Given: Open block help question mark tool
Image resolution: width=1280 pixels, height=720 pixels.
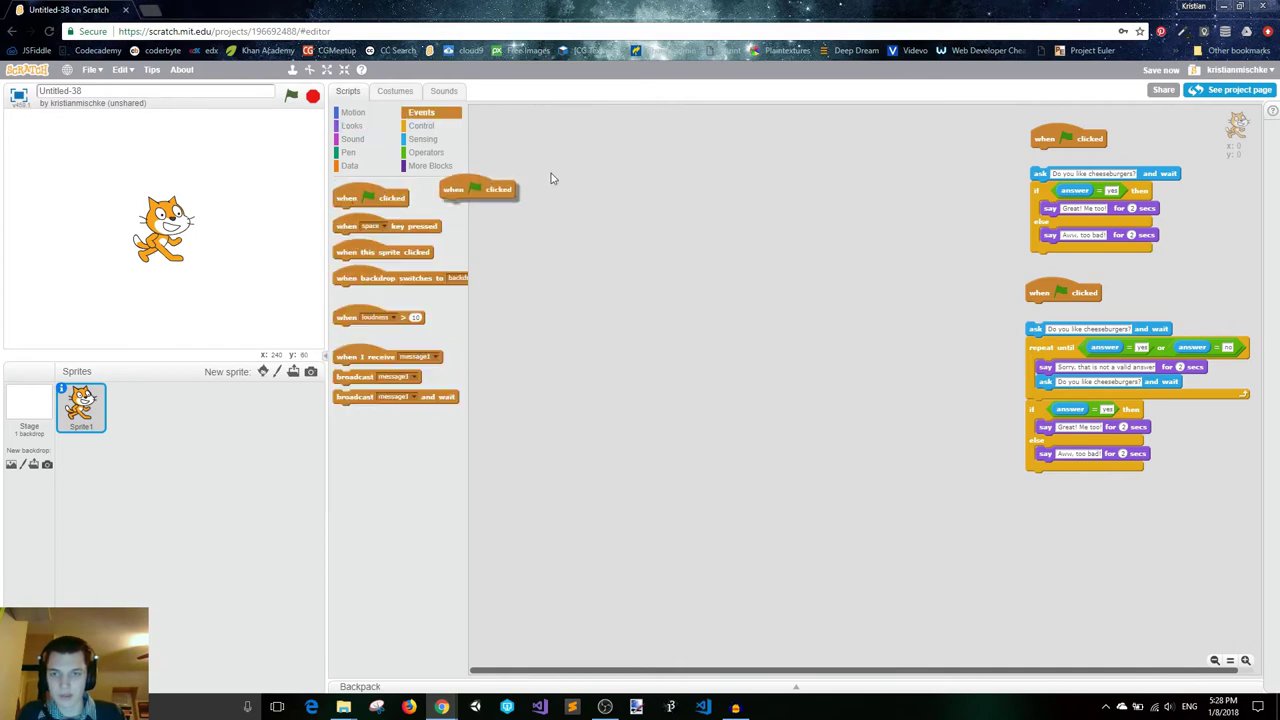Looking at the screenshot, I should tap(361, 70).
